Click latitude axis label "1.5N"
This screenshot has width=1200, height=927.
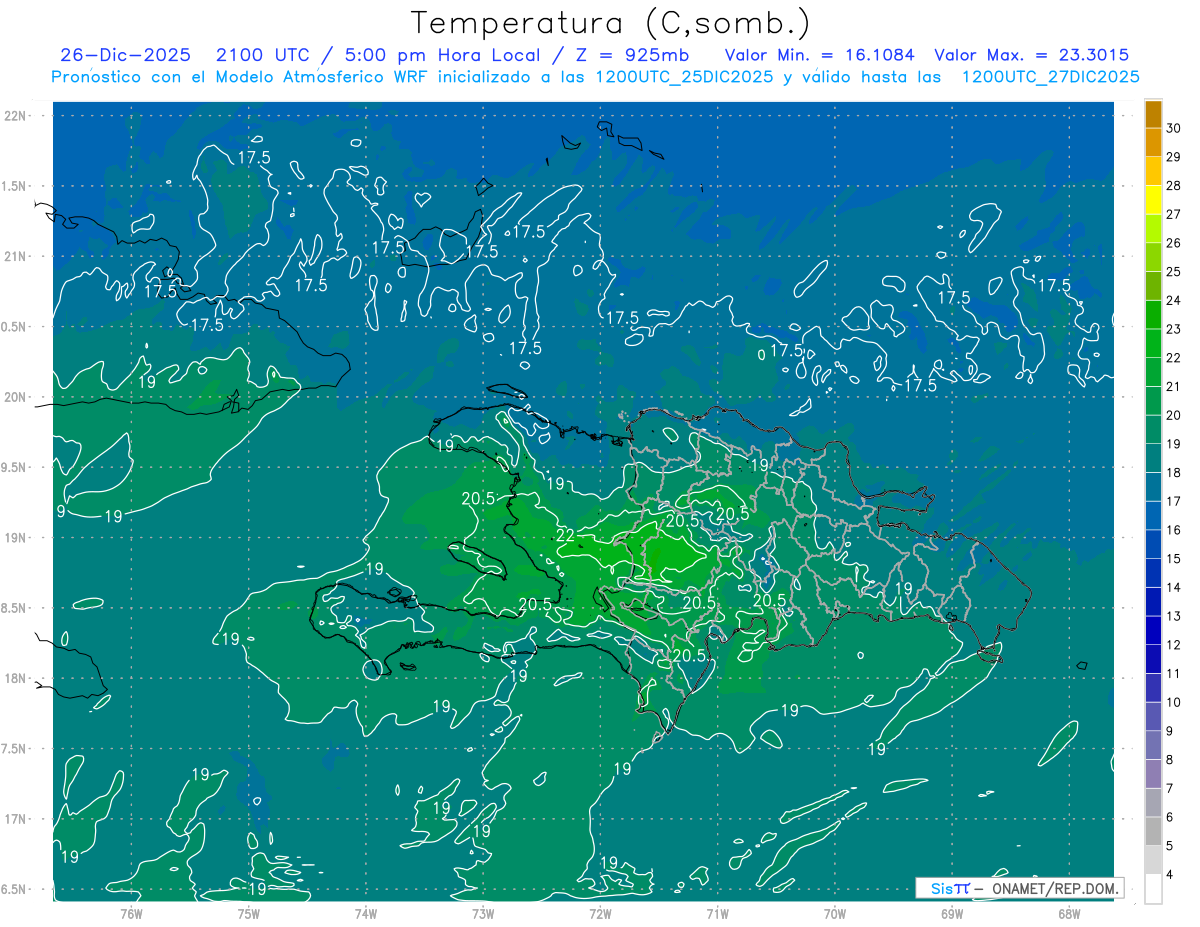click(x=14, y=186)
